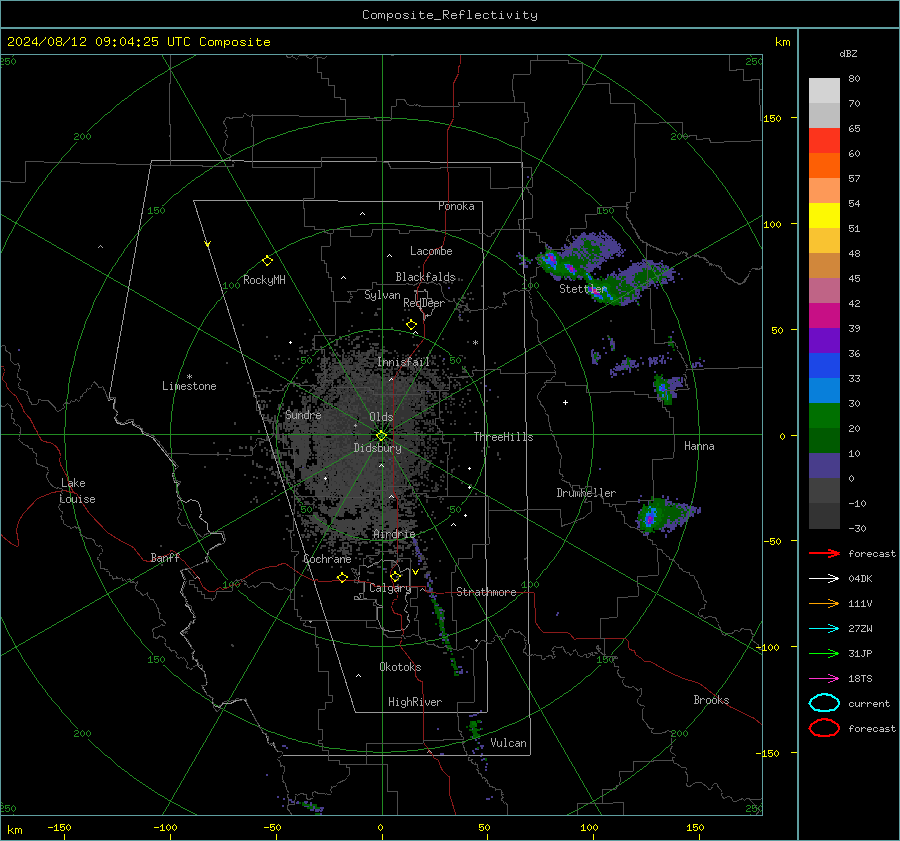Click the Sylvan city label
The height and width of the screenshot is (841, 900).
(382, 295)
